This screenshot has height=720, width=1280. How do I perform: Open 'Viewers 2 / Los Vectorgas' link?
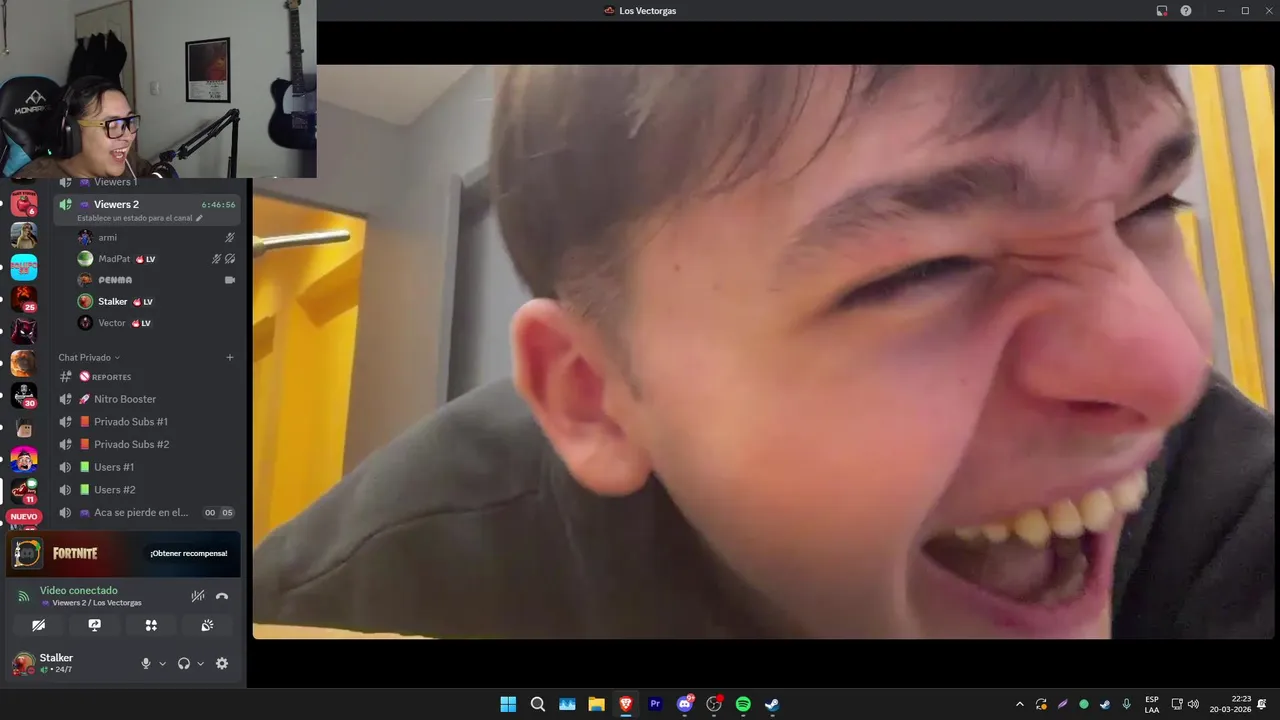(x=91, y=603)
